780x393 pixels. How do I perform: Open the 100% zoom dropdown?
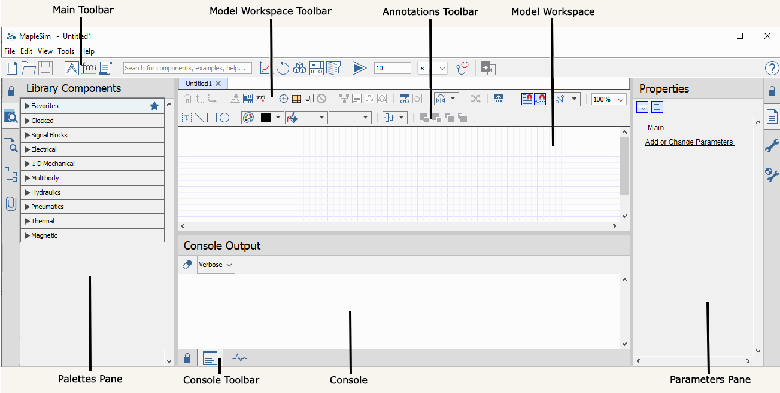click(608, 99)
